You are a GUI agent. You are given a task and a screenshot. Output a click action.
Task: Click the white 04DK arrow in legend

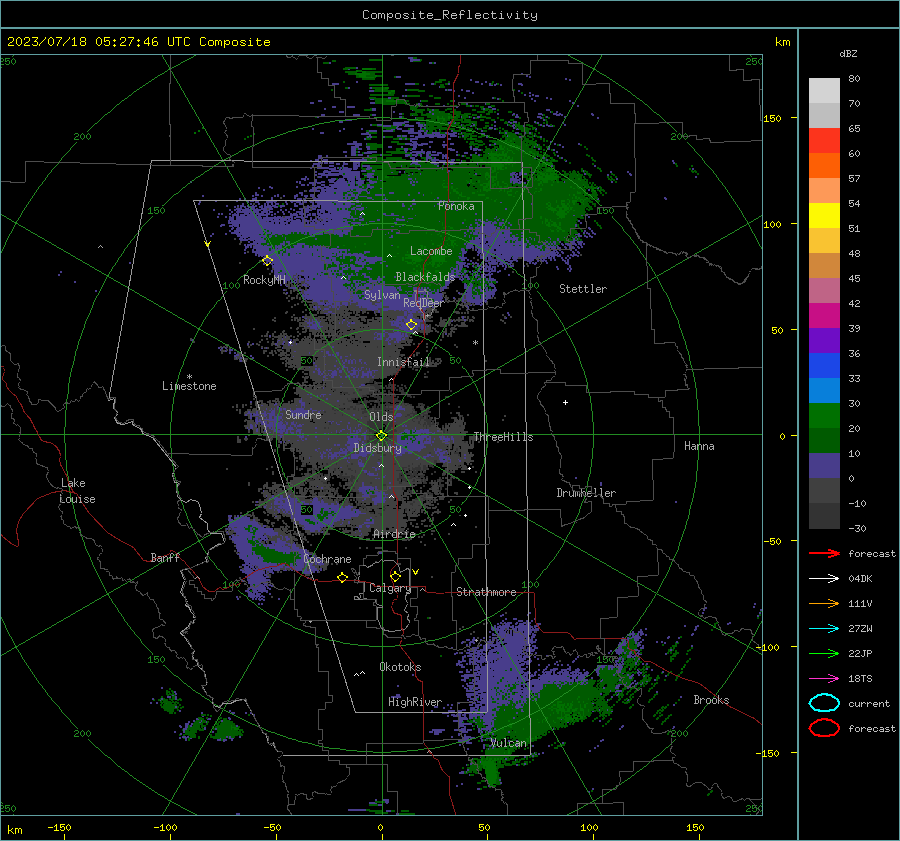tap(824, 578)
